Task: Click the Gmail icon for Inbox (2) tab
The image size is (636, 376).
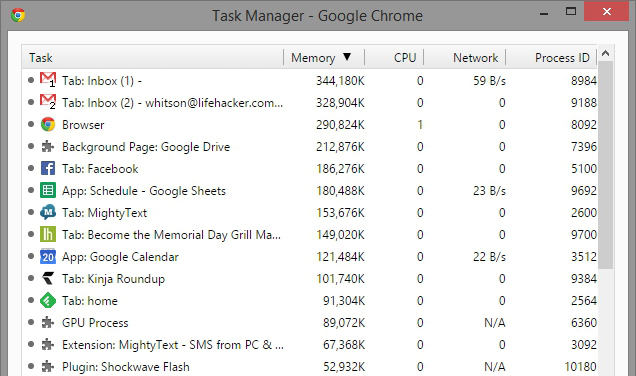Action: [x=48, y=101]
